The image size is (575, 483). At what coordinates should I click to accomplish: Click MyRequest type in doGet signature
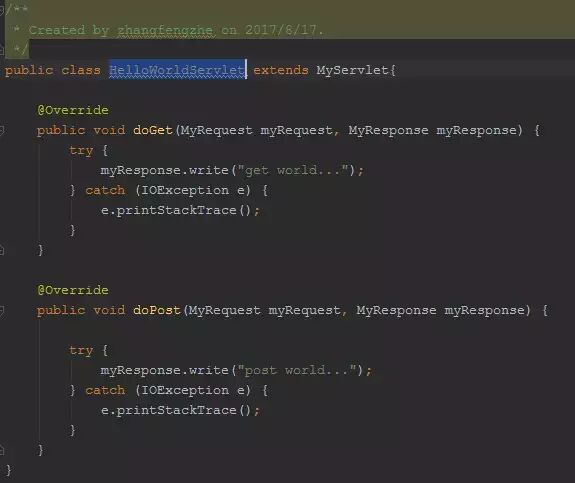[x=216, y=130]
